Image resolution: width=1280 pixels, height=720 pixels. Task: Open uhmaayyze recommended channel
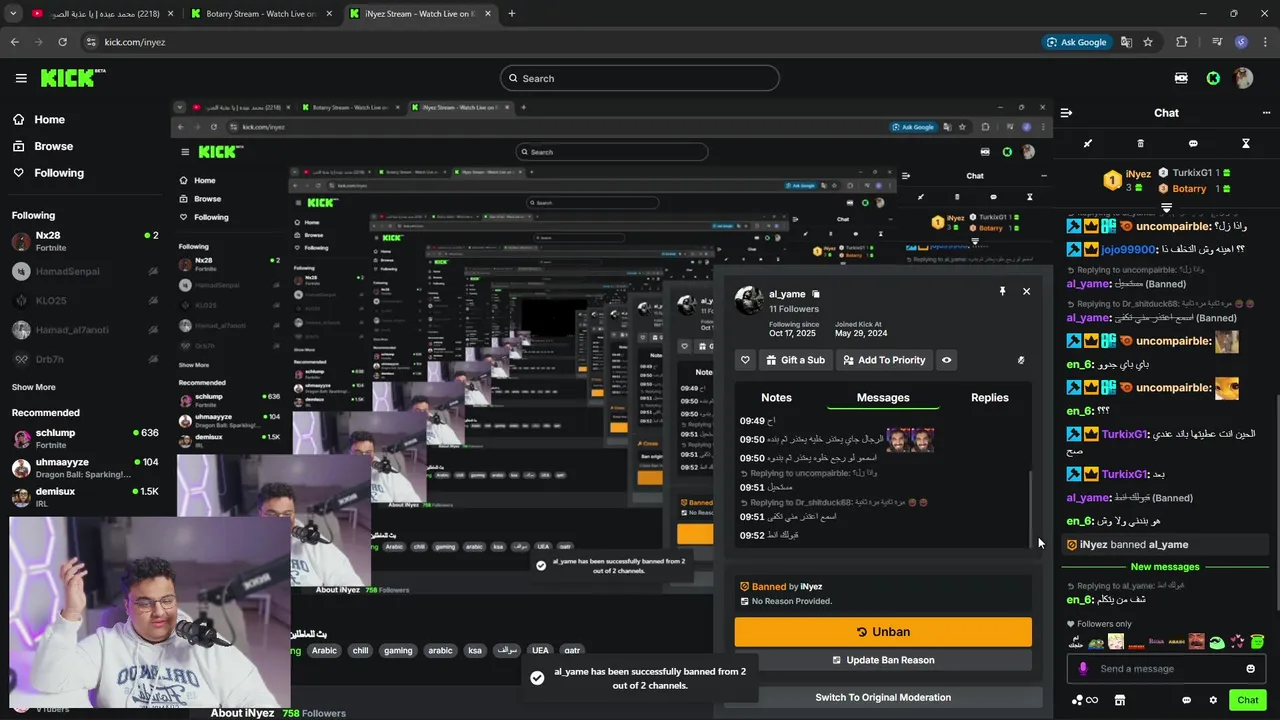pyautogui.click(x=85, y=468)
